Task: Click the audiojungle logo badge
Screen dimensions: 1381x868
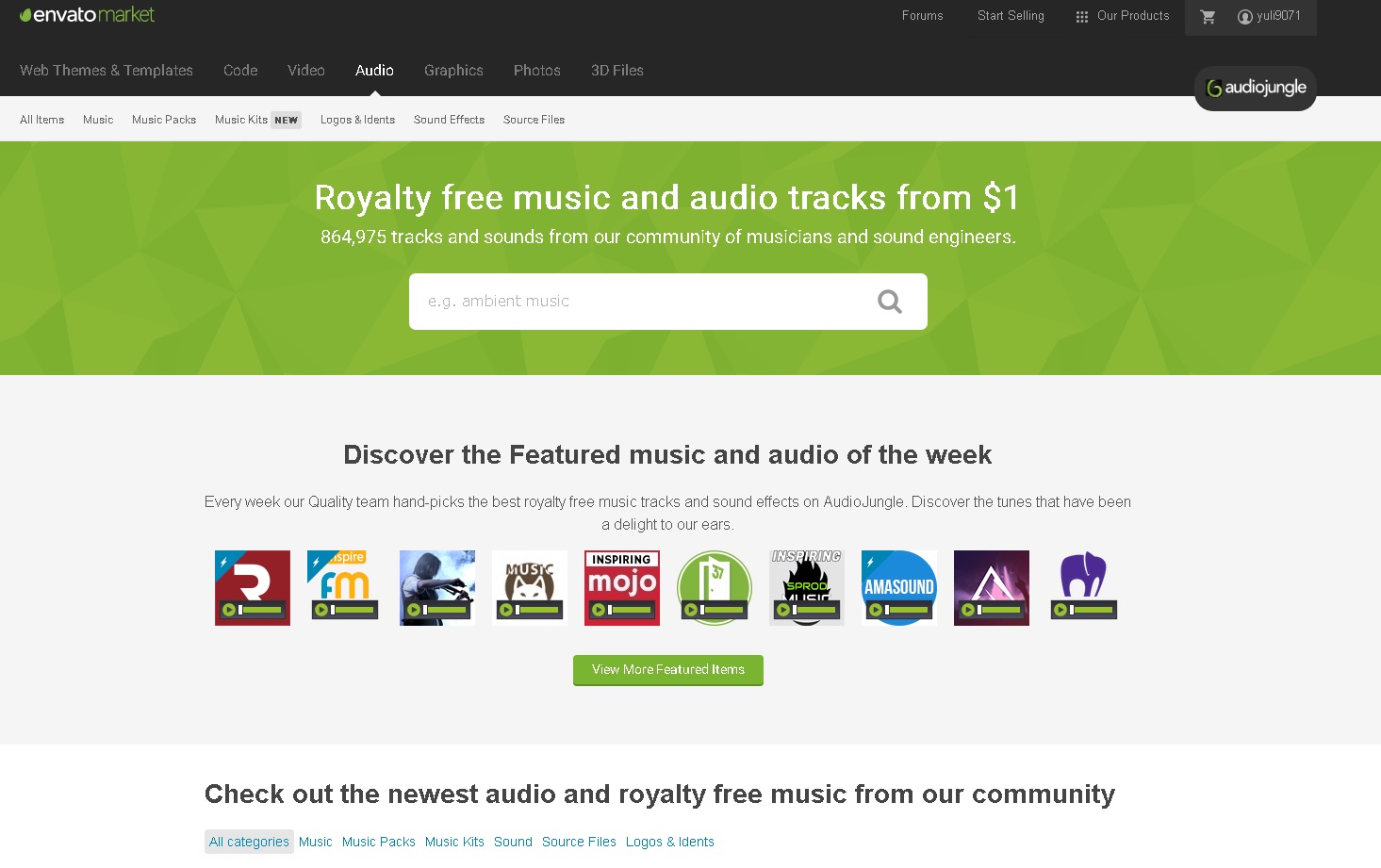Action: coord(1256,88)
